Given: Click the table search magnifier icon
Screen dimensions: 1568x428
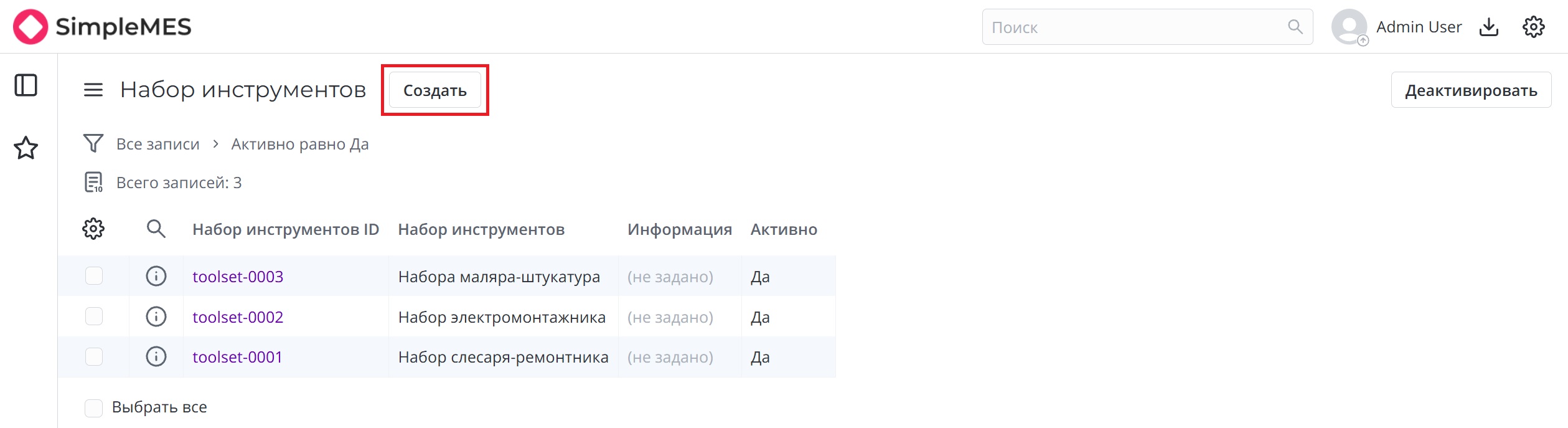Looking at the screenshot, I should [156, 229].
